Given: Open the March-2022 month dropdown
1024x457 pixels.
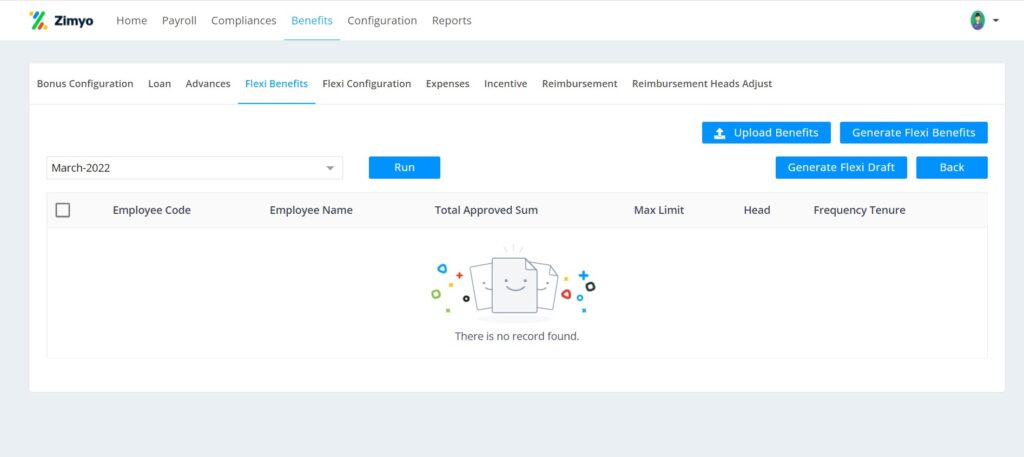Looking at the screenshot, I should point(195,168).
